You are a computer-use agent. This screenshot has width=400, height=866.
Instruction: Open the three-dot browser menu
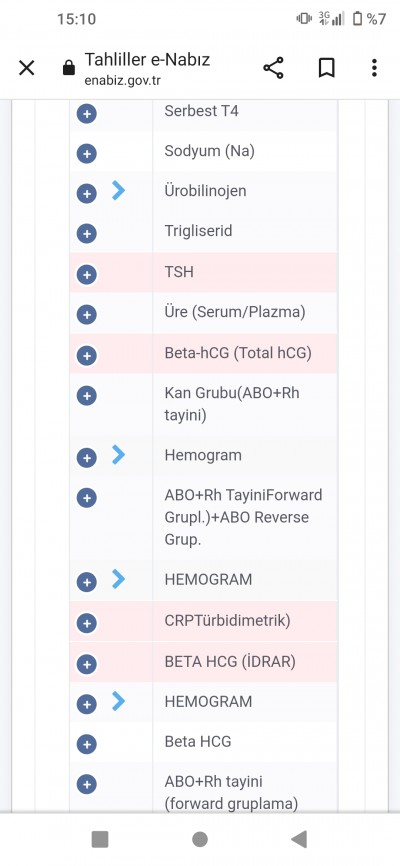click(x=374, y=68)
